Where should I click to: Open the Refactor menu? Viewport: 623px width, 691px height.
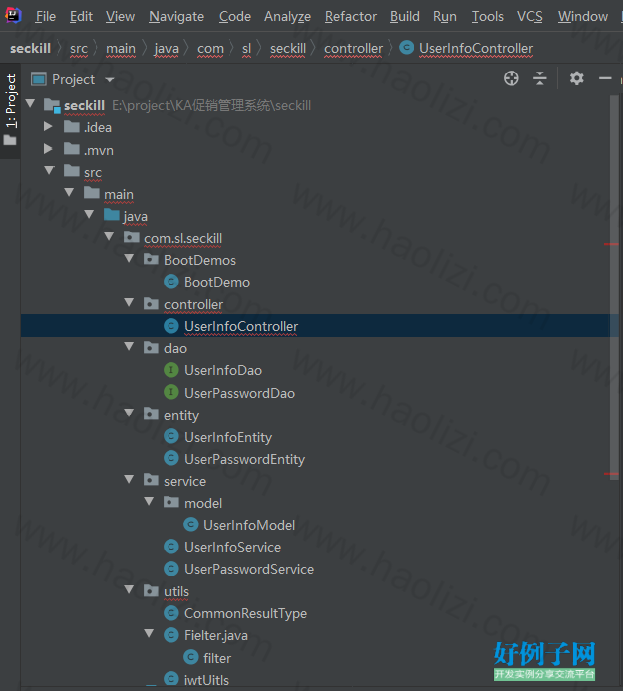[351, 16]
